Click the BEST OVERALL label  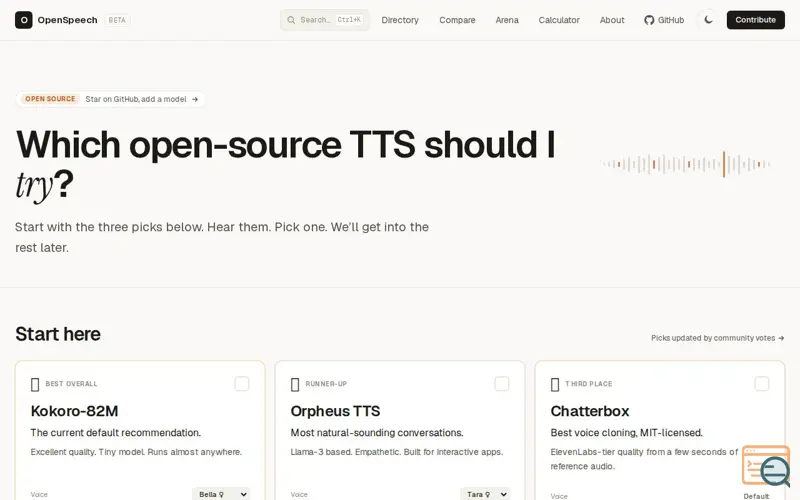pyautogui.click(x=71, y=384)
